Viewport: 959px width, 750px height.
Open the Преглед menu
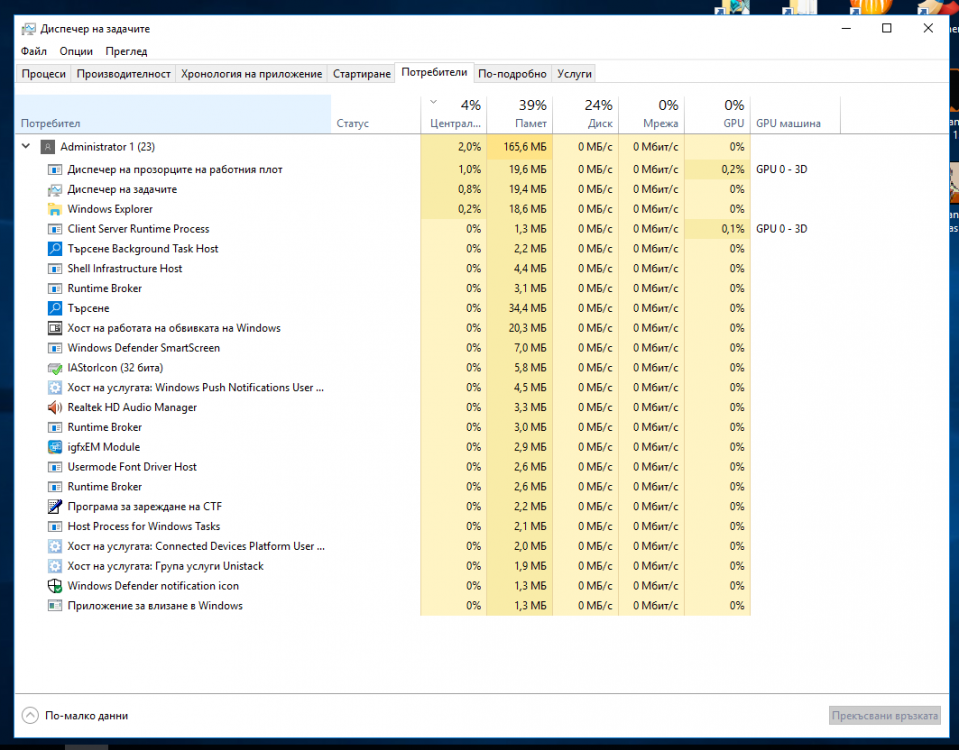pos(126,51)
